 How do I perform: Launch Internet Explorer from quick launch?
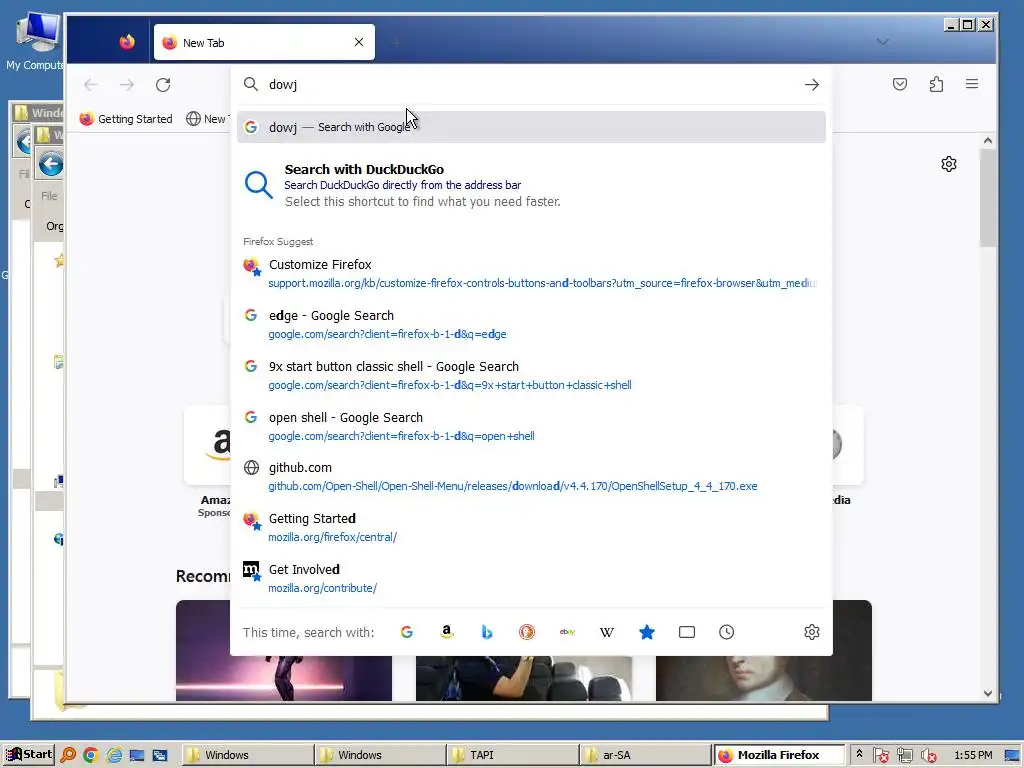(114, 756)
